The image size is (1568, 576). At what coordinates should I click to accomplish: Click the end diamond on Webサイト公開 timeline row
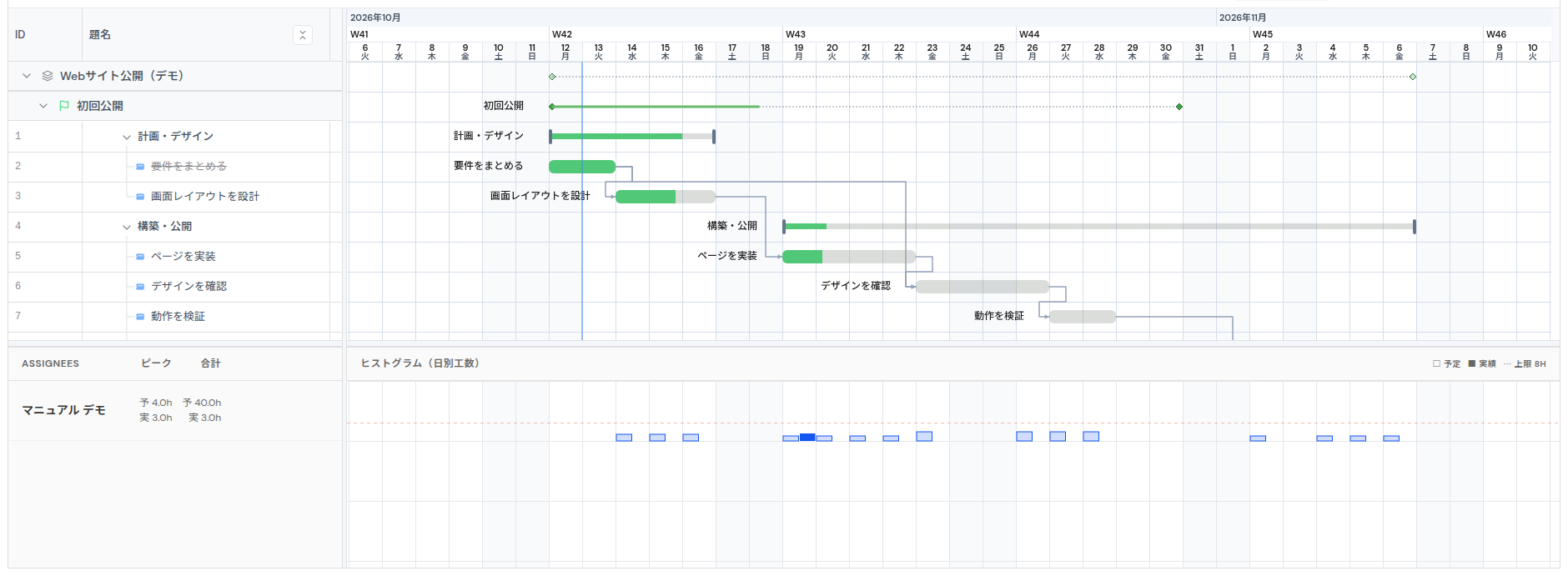tap(1413, 77)
